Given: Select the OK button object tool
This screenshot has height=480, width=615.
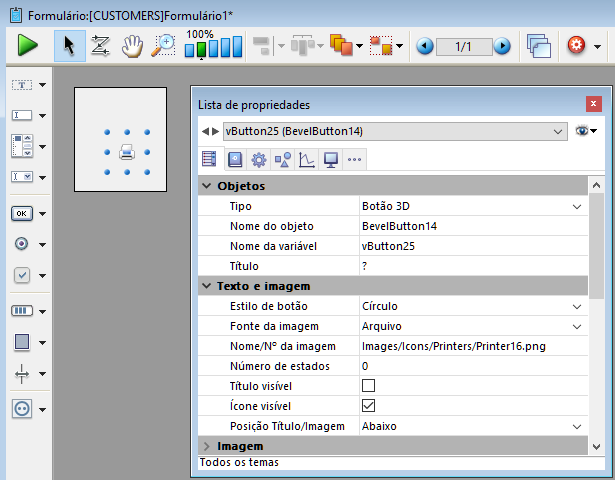Looking at the screenshot, I should click(22, 213).
